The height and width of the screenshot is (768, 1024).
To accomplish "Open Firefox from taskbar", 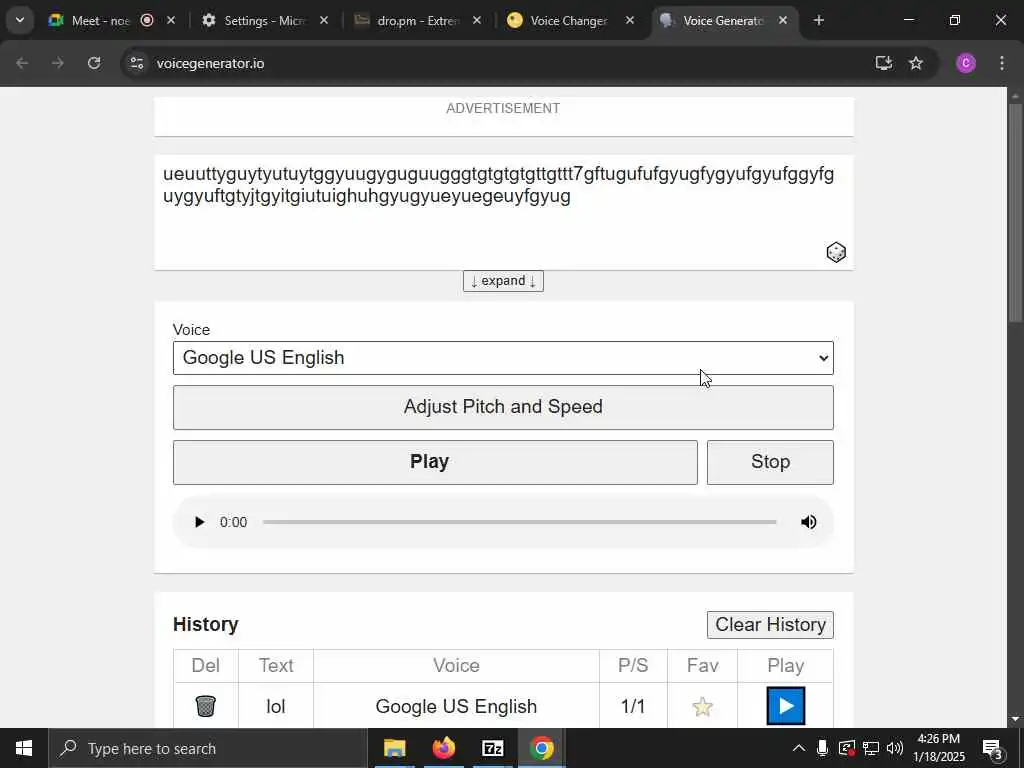I will 443,748.
